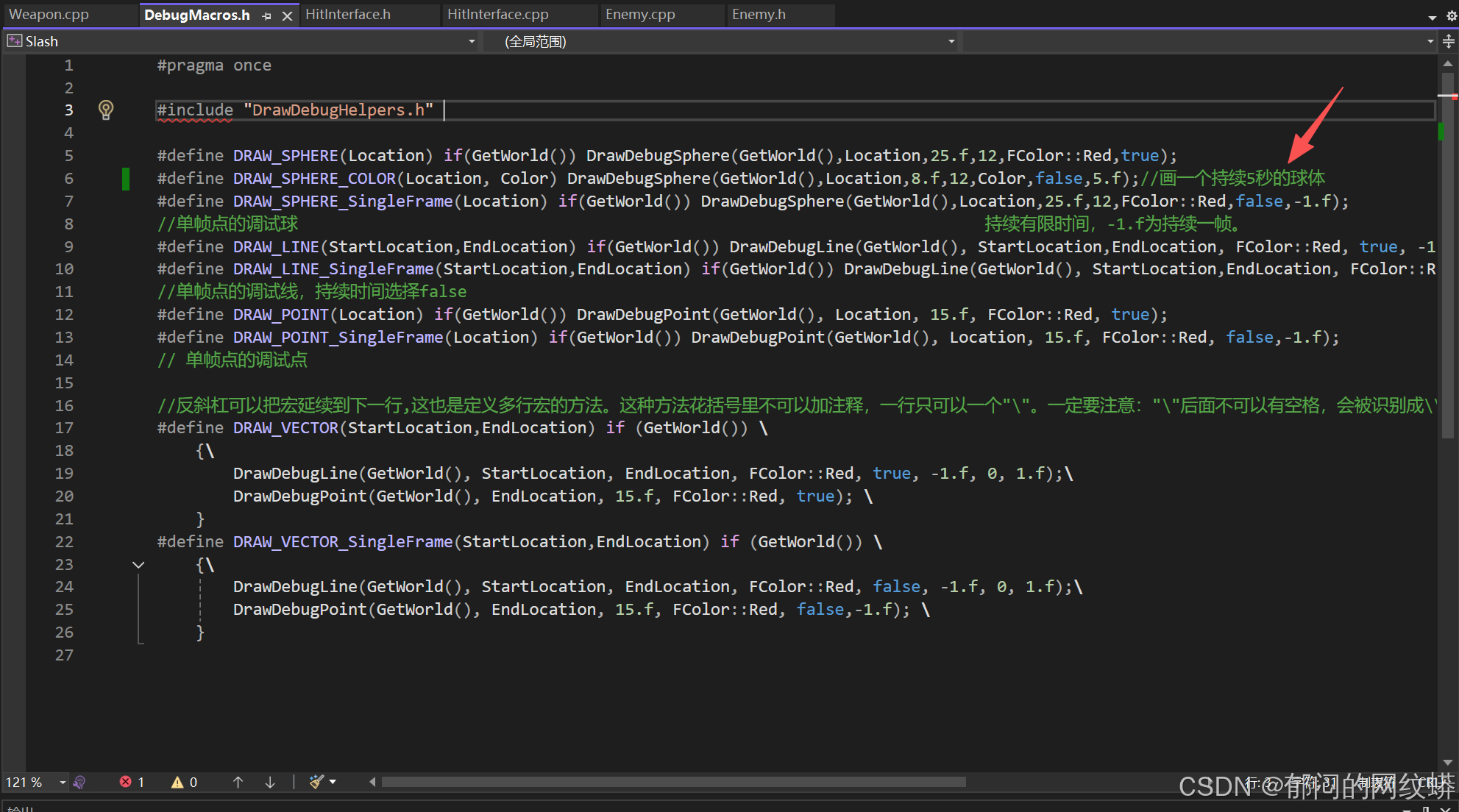This screenshot has height=812, width=1459.
Task: Open the 121 % zoom level dropdown
Action: 63,782
